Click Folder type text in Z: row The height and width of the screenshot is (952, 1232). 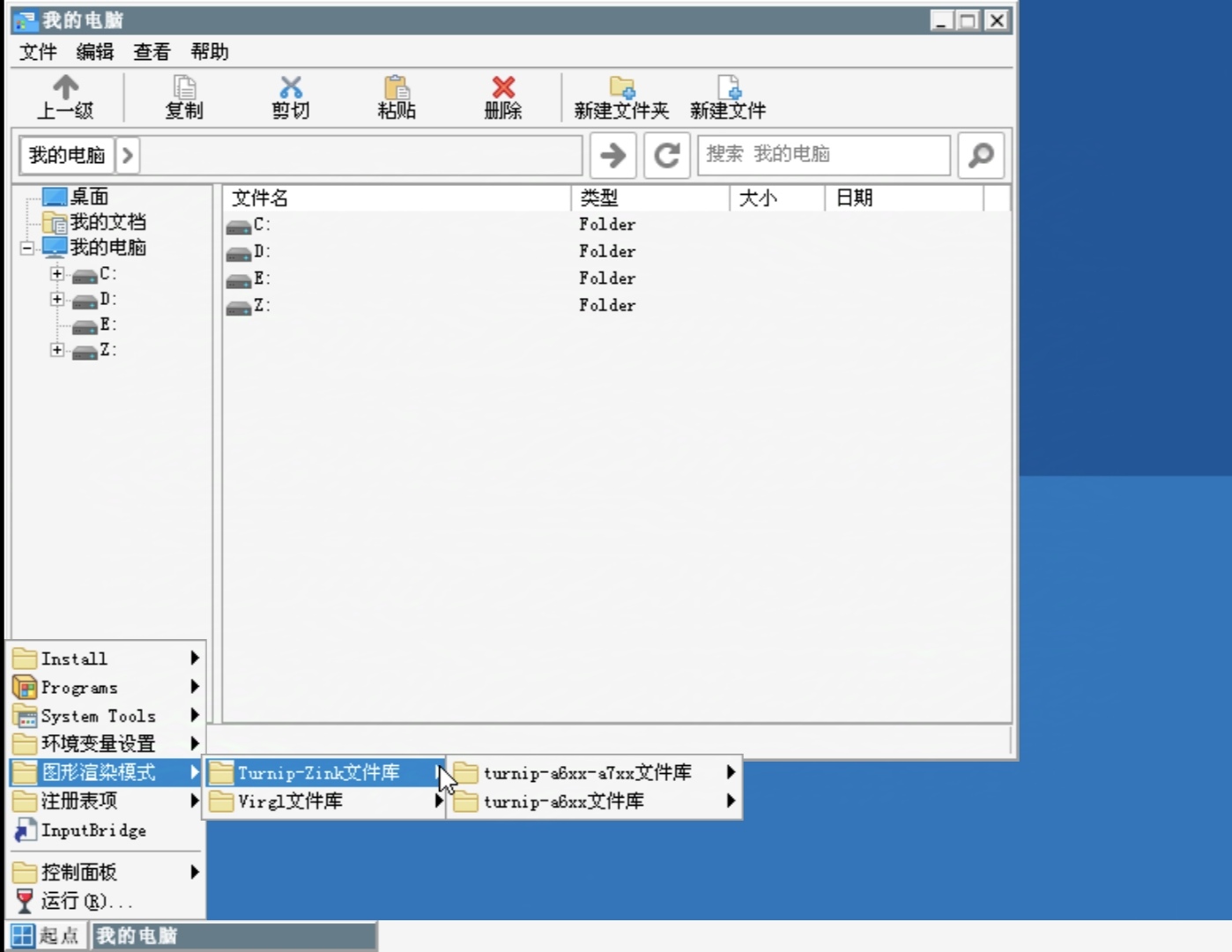607,306
